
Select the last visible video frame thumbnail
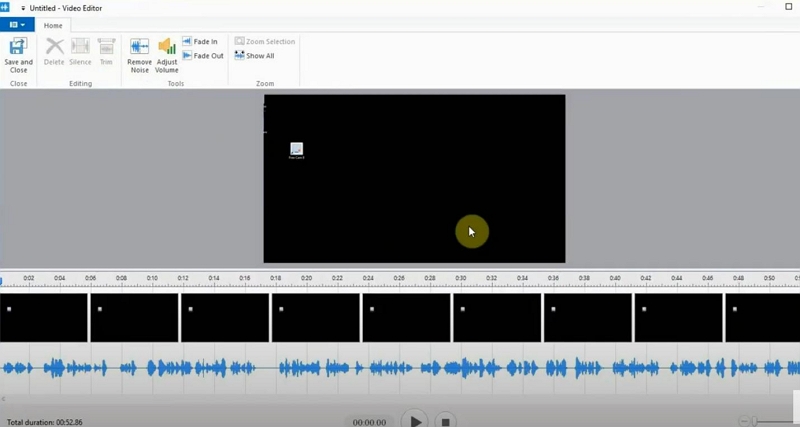coord(763,317)
